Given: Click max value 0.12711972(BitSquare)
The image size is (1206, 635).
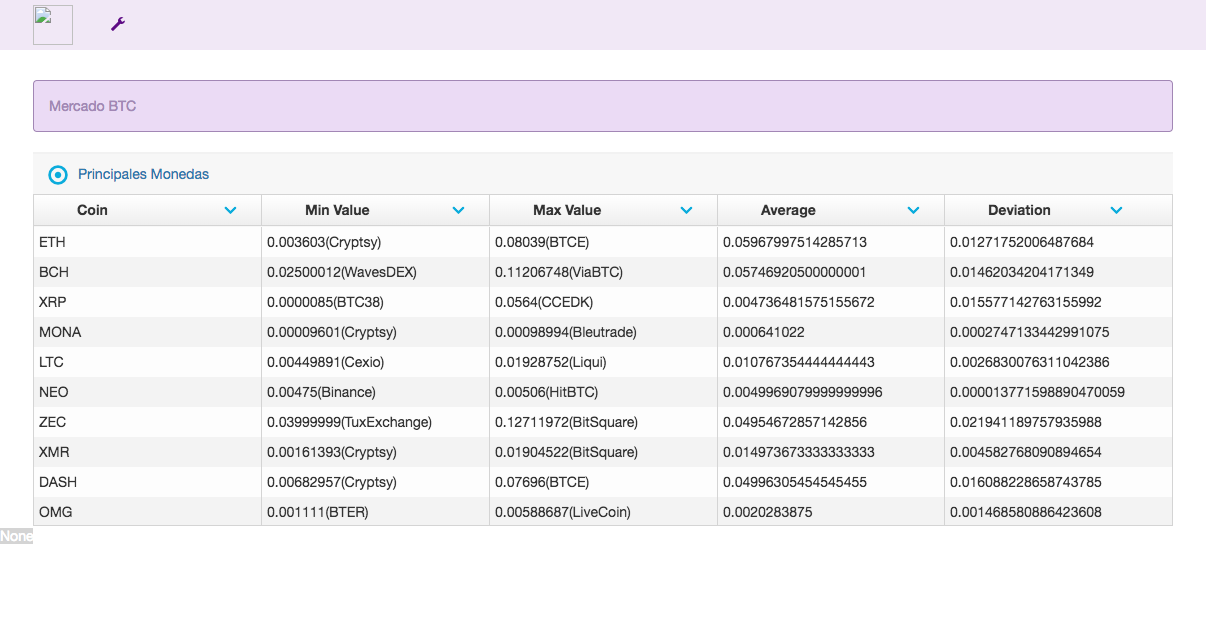Looking at the screenshot, I should (x=567, y=422).
